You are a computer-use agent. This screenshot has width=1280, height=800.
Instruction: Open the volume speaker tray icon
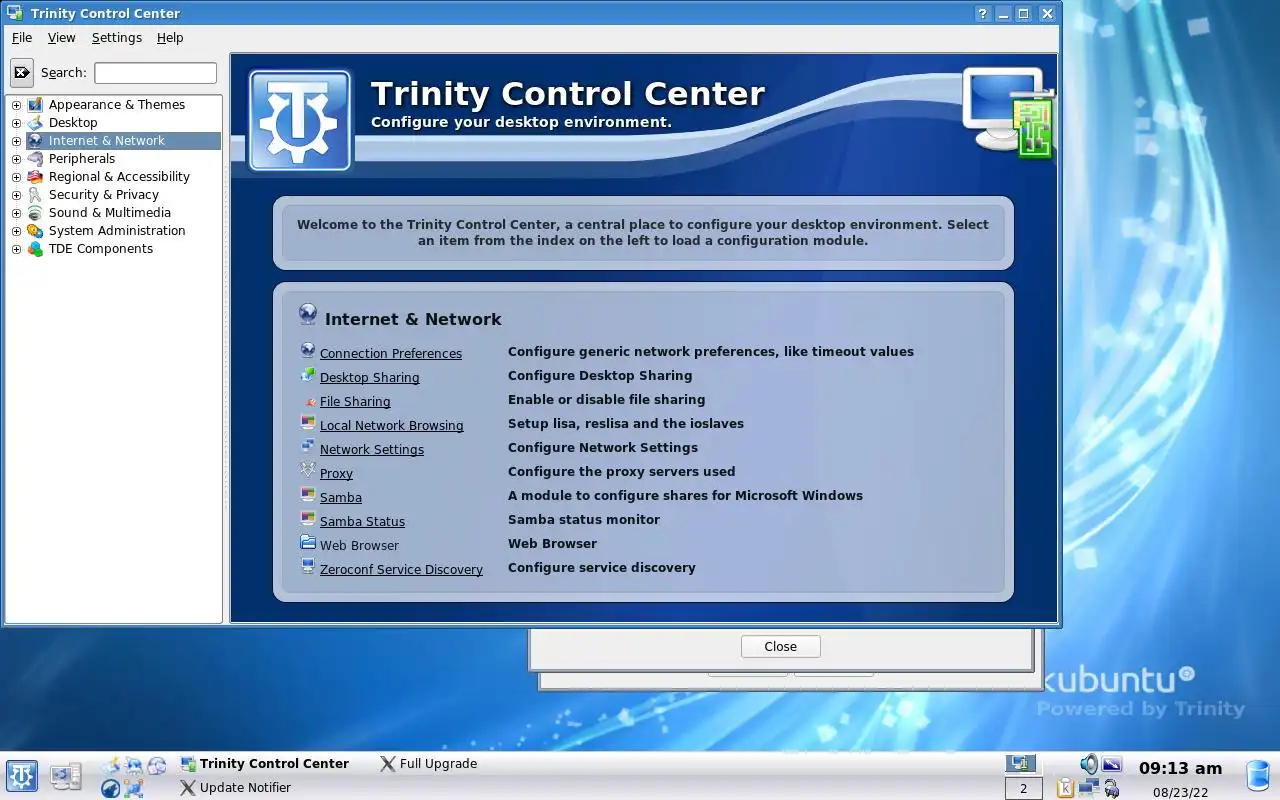(x=1089, y=765)
